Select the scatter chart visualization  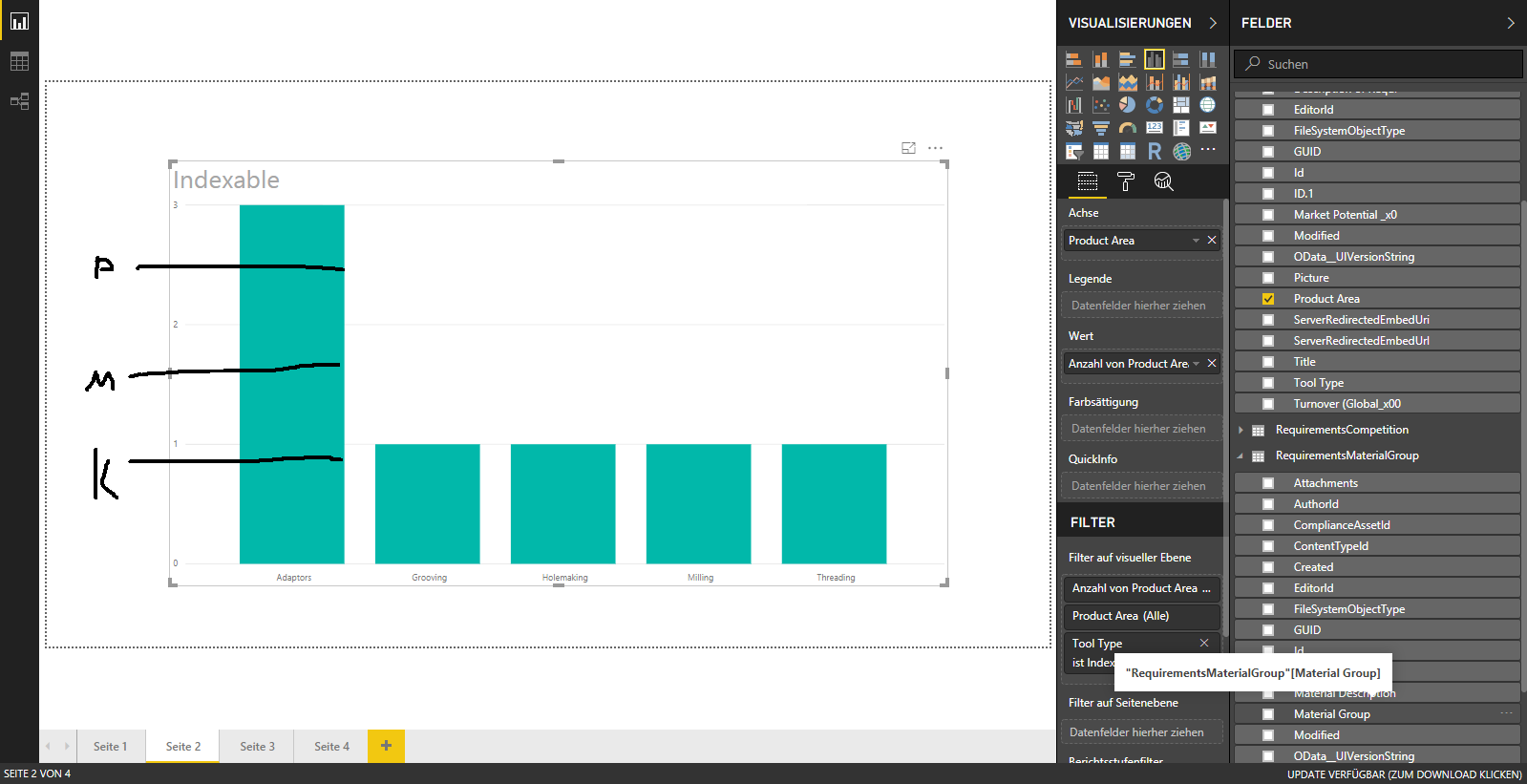(1101, 105)
